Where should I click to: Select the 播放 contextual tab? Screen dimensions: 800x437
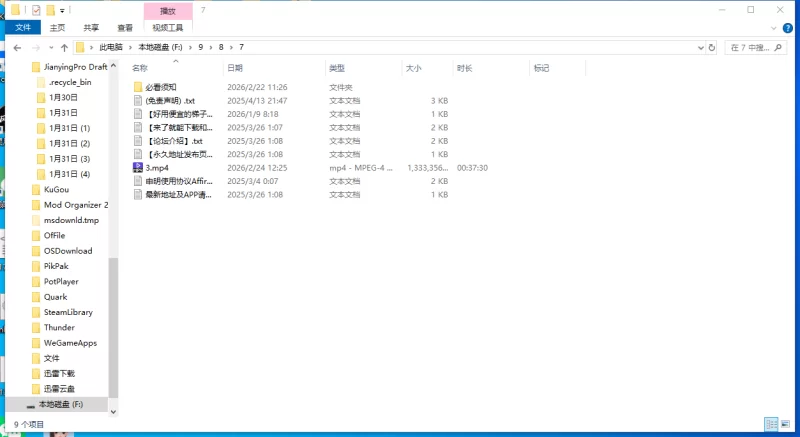(x=168, y=11)
